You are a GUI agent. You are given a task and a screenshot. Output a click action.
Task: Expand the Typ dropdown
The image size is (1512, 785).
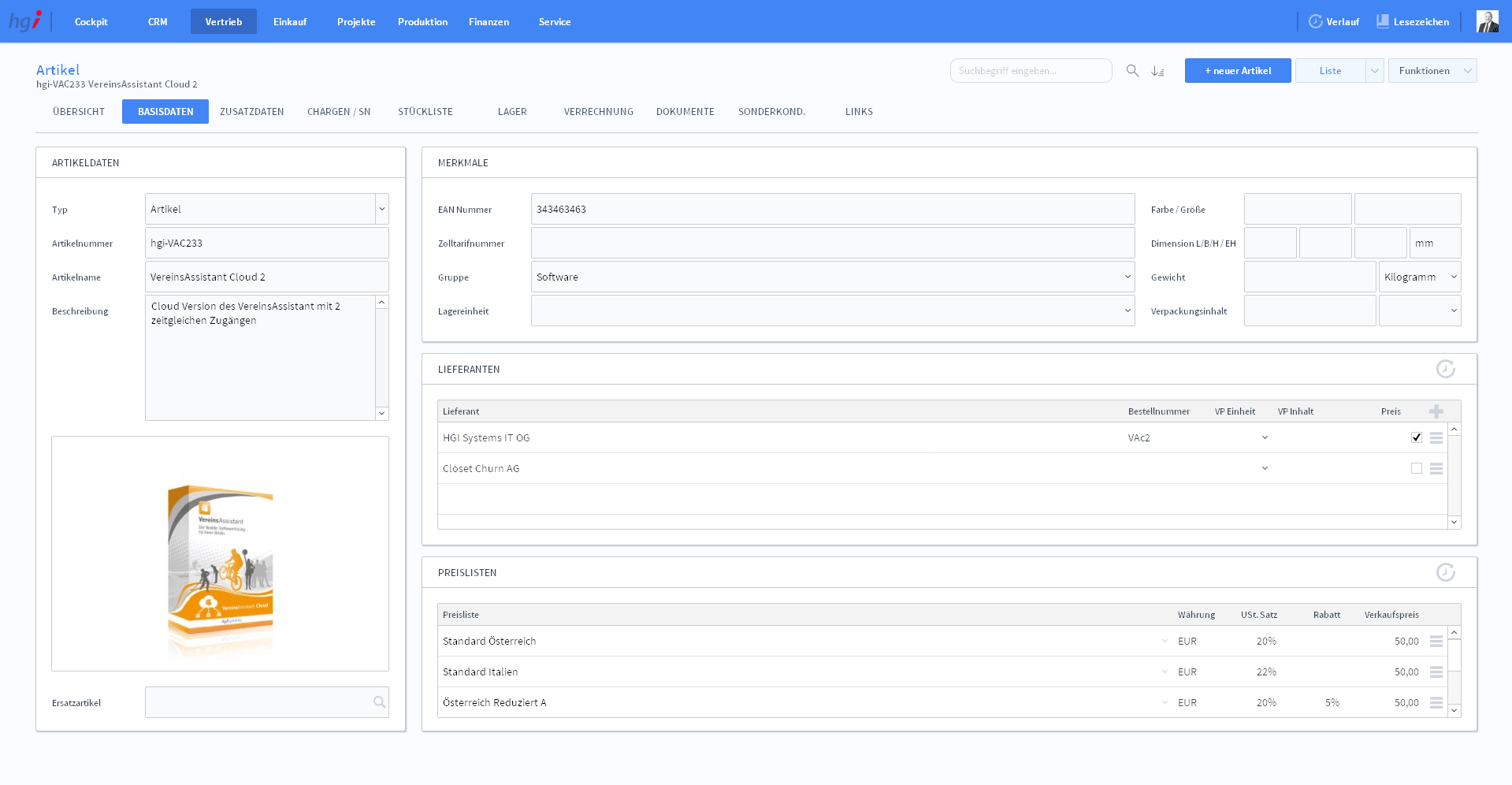pyautogui.click(x=382, y=210)
